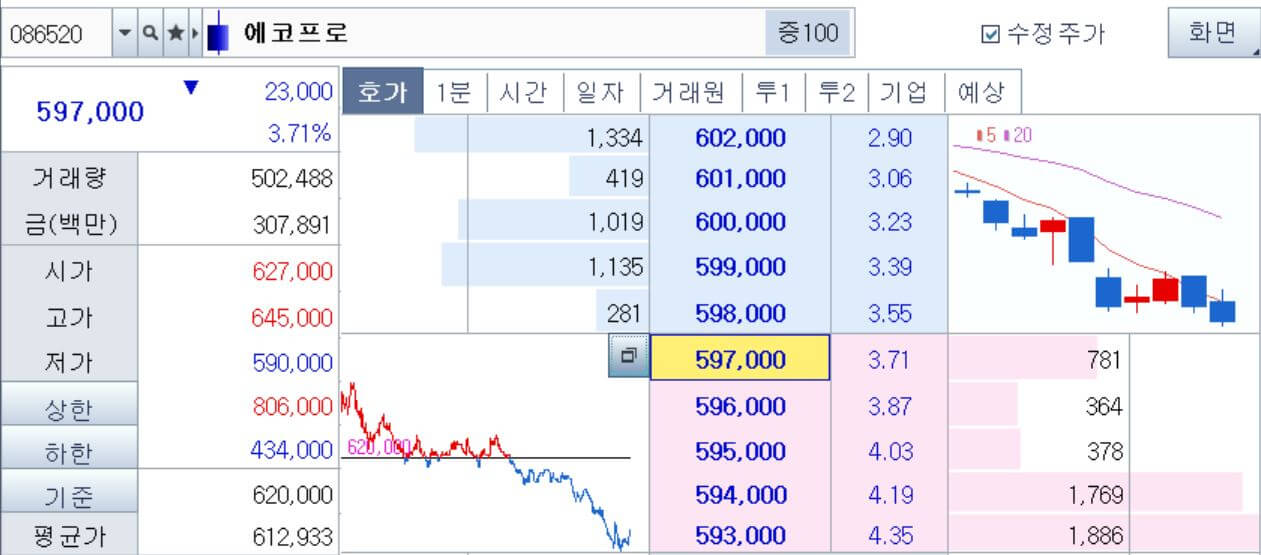Click bid quantity 364
Screen dimensions: 1261x555
click(x=1104, y=407)
